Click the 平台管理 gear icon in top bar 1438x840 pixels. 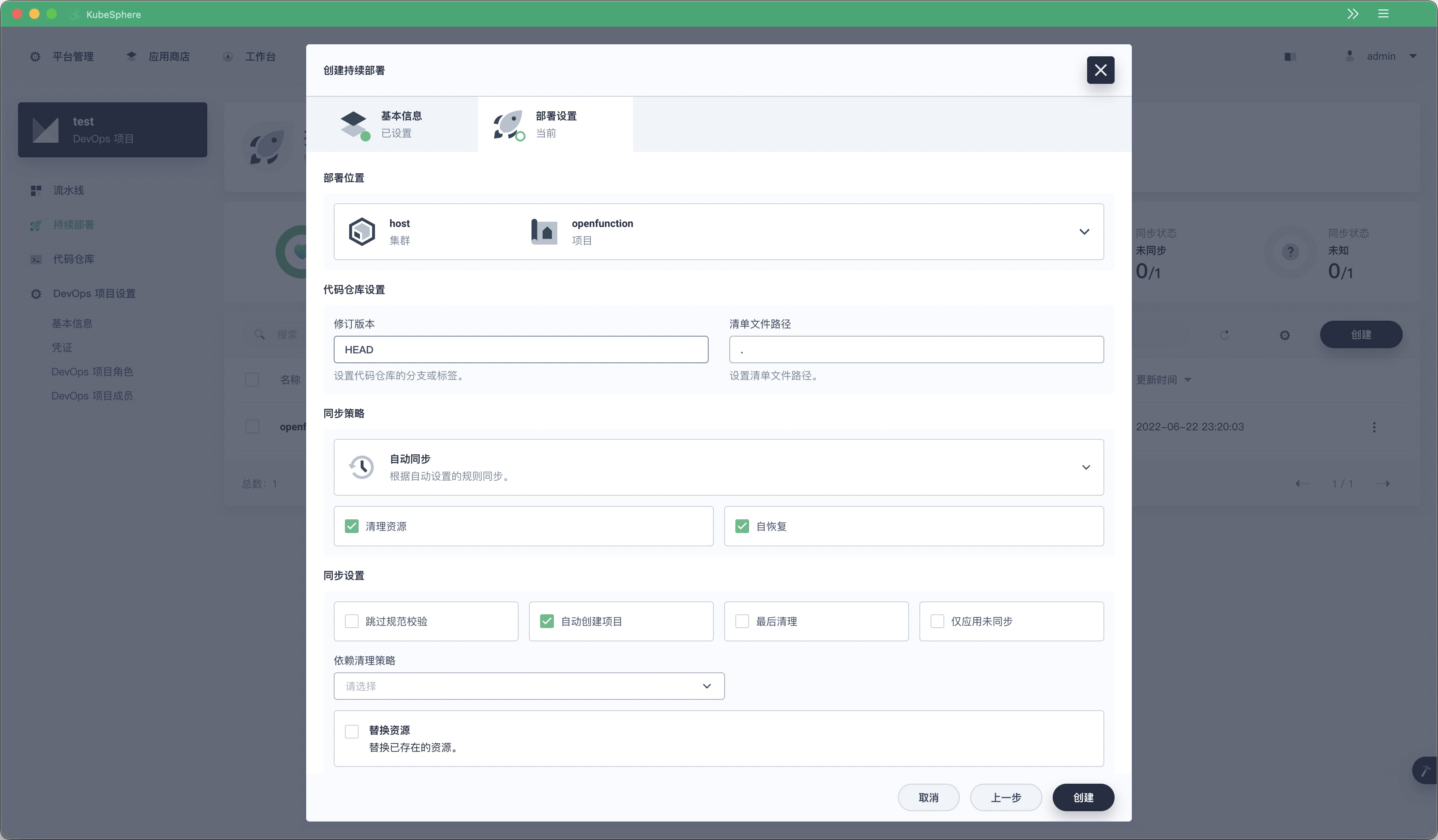35,56
